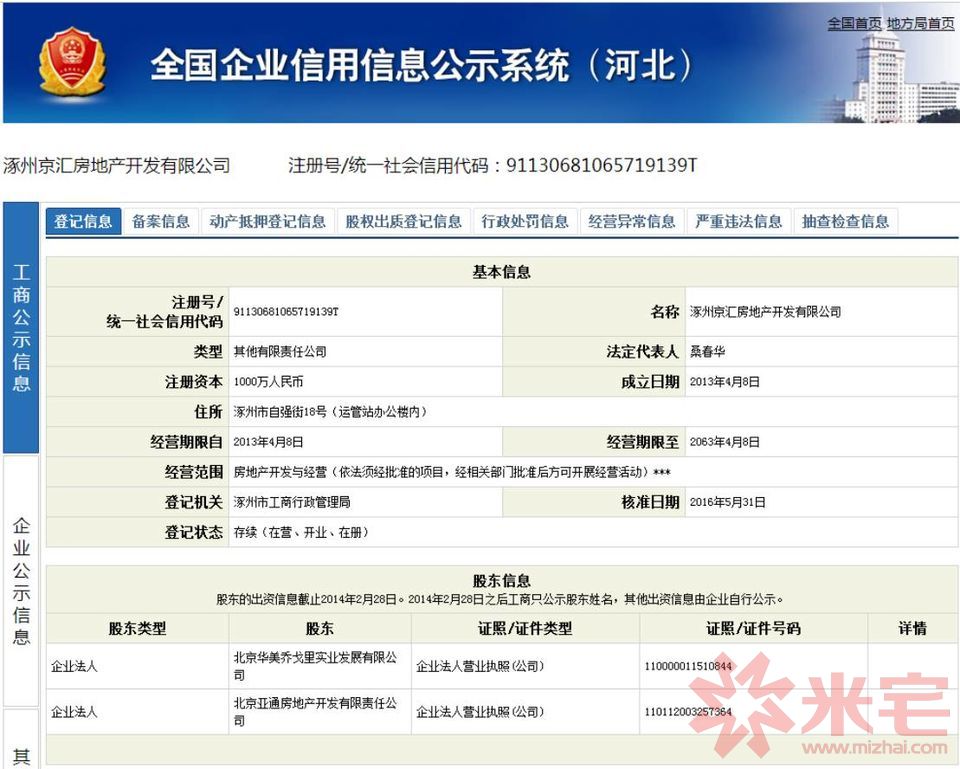Switch to the 抽查检查信息 tab
This screenshot has width=960, height=769.
(846, 221)
